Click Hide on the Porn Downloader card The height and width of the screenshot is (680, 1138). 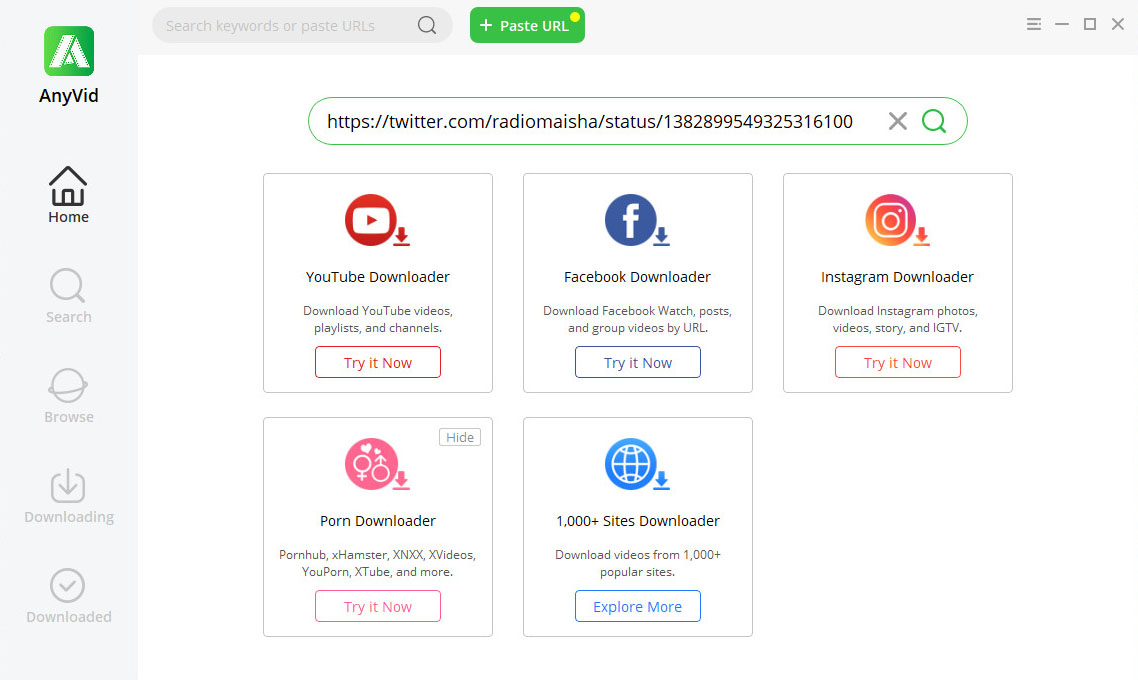click(459, 437)
